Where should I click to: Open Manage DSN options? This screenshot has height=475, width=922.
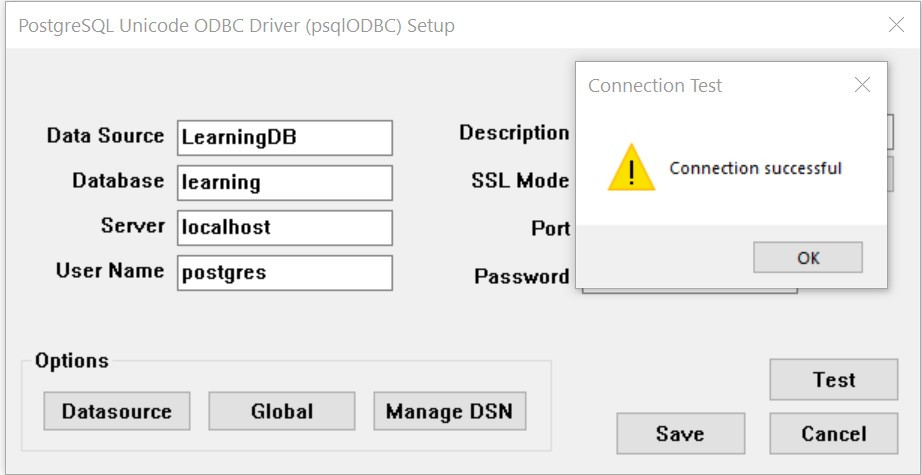[450, 411]
